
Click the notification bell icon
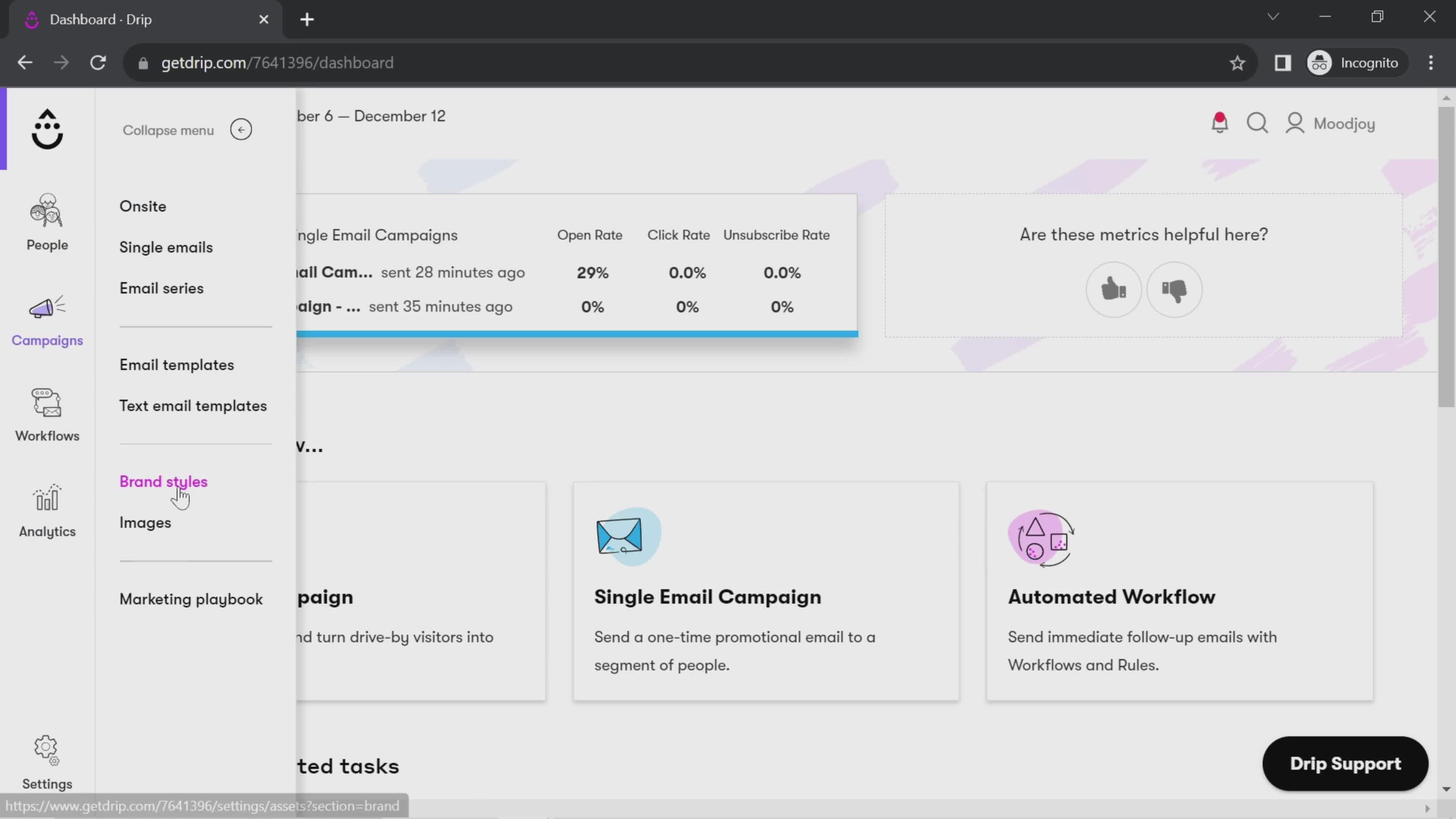[x=1220, y=123]
